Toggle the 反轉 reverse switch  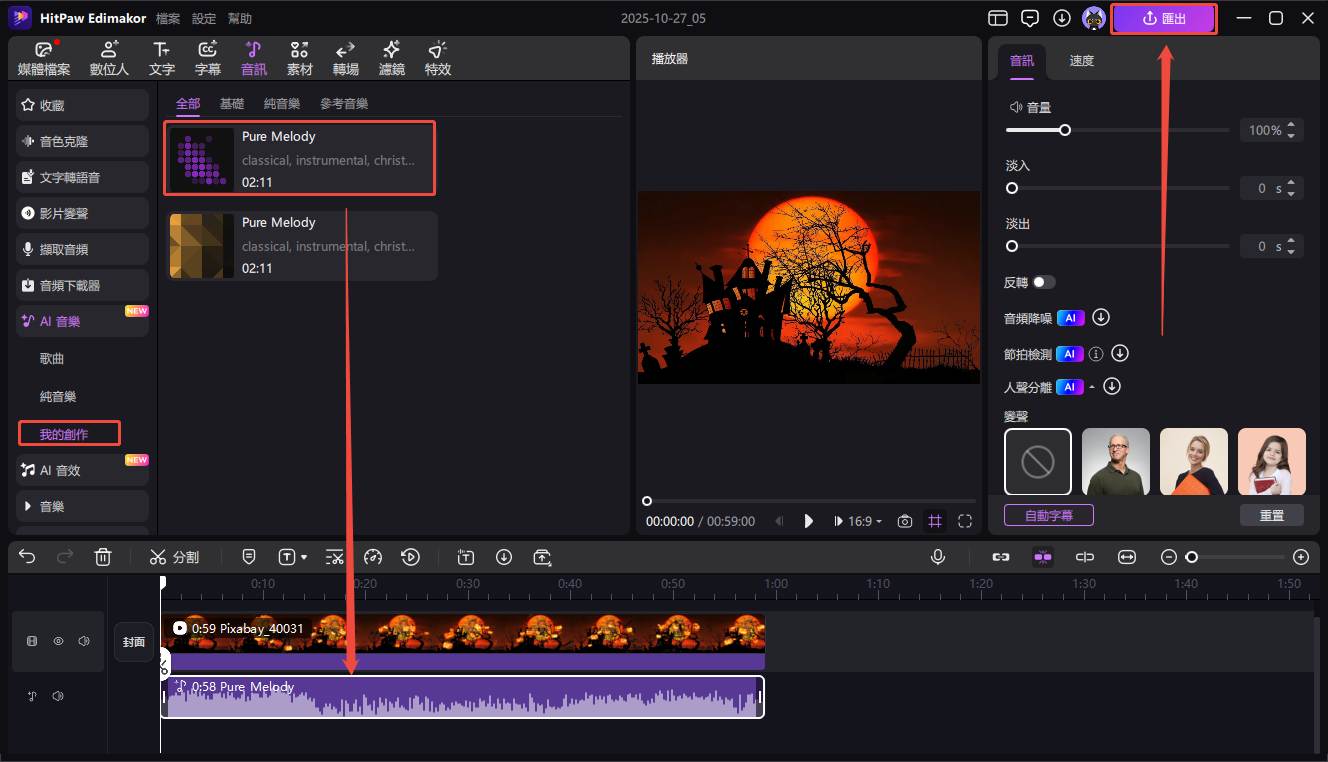click(x=1044, y=282)
